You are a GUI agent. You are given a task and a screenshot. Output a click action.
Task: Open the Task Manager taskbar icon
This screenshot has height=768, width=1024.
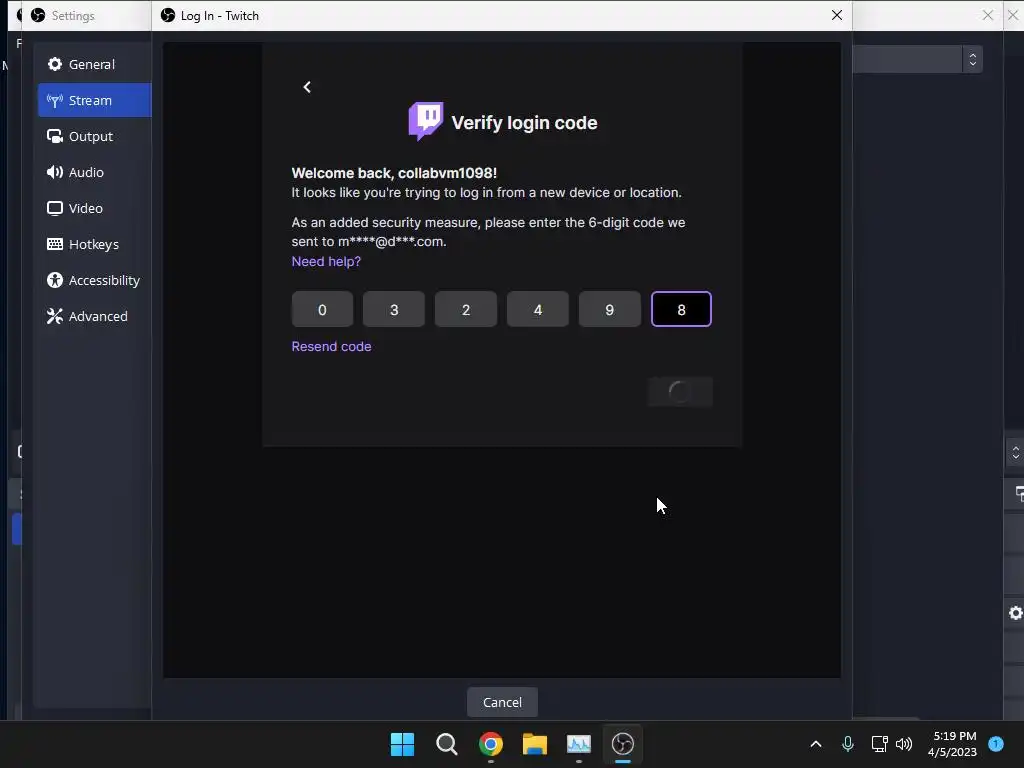[x=579, y=744]
